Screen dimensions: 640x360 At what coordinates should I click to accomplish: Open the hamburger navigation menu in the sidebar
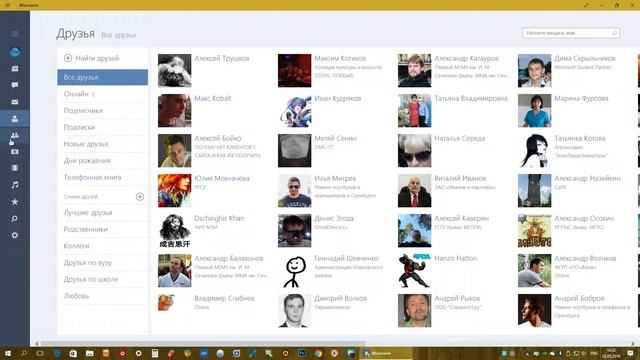point(15,34)
